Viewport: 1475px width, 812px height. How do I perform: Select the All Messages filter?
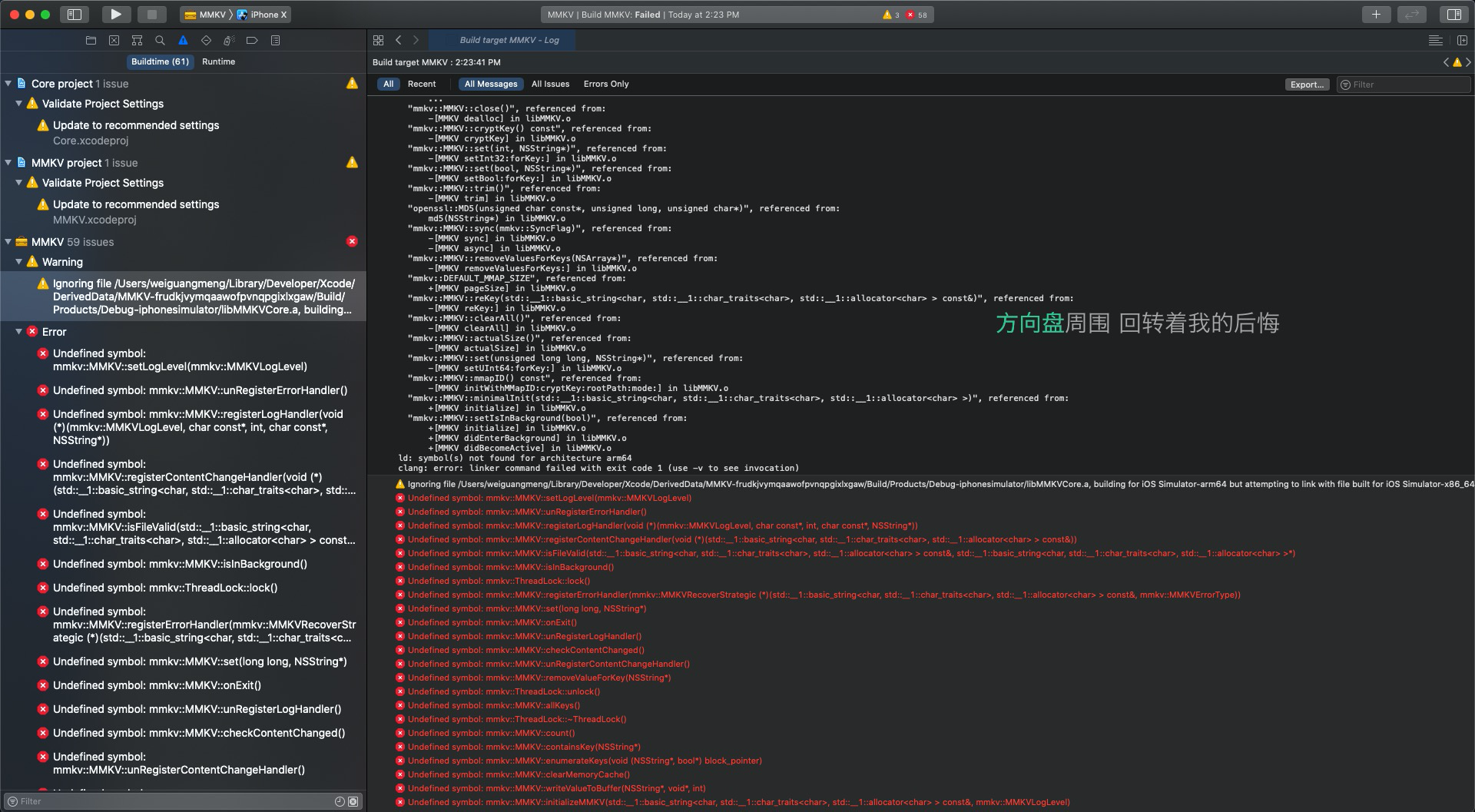click(490, 85)
